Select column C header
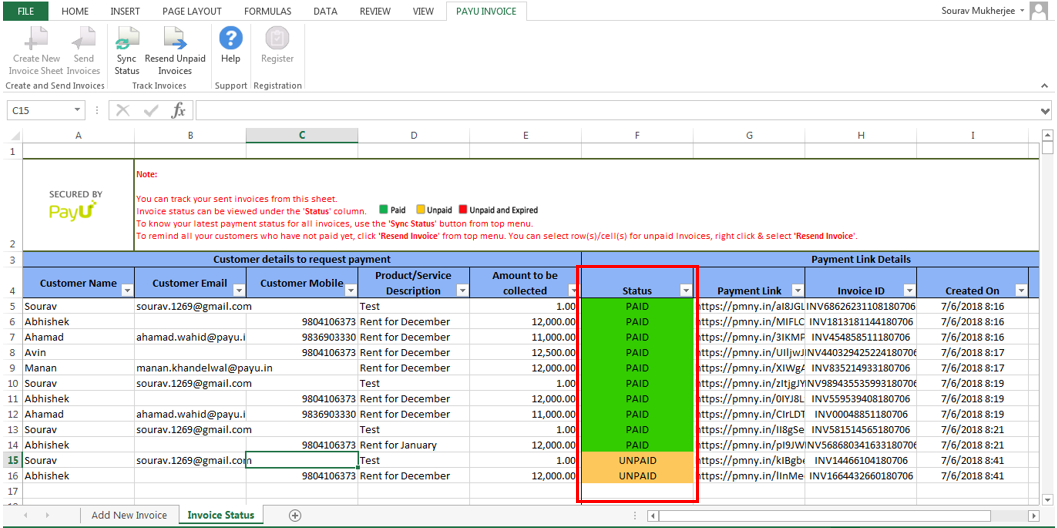Image resolution: width=1057 pixels, height=528 pixels. pyautogui.click(x=302, y=136)
